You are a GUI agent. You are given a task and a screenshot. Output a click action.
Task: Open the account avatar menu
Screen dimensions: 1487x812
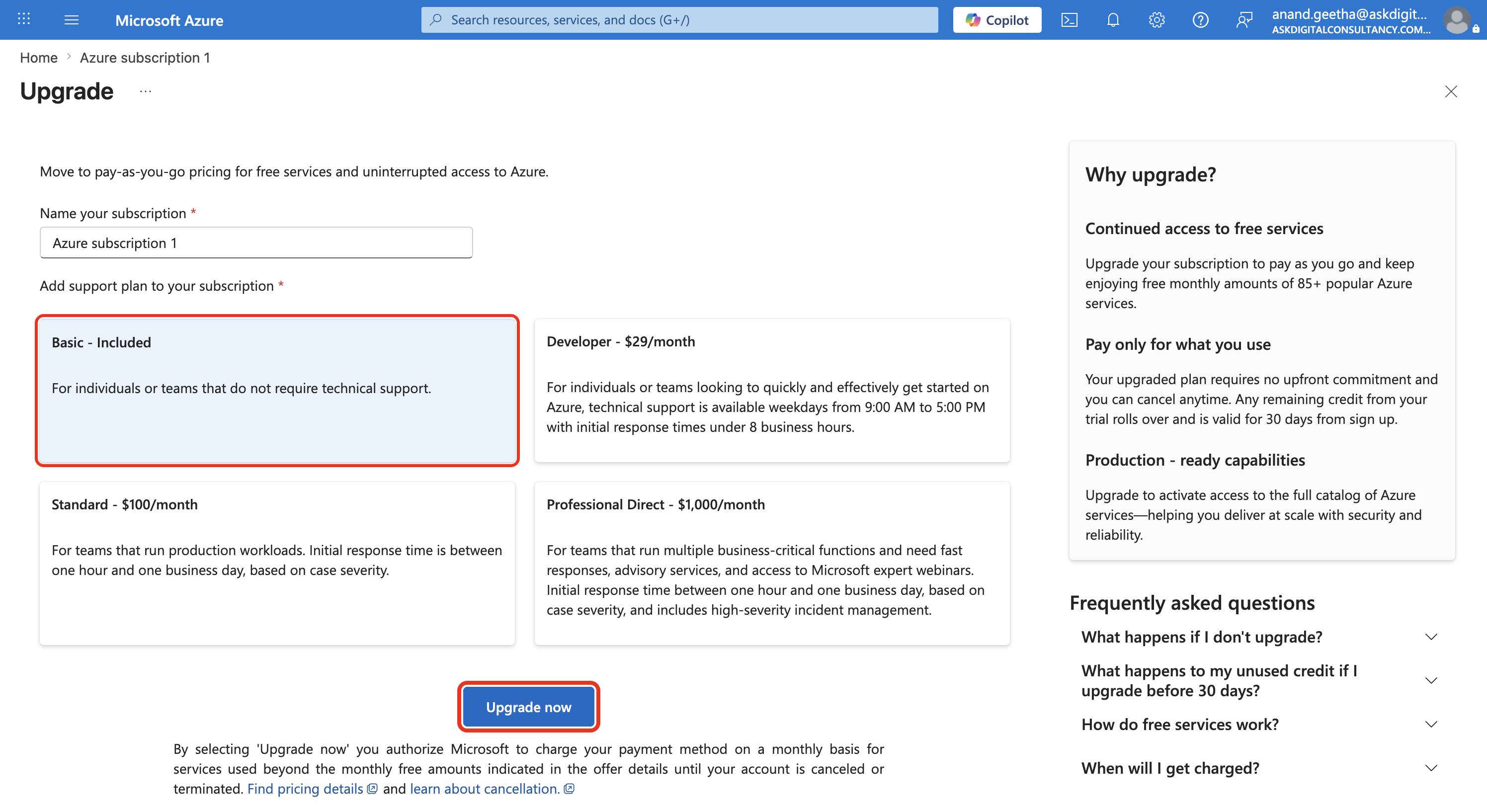click(1457, 20)
